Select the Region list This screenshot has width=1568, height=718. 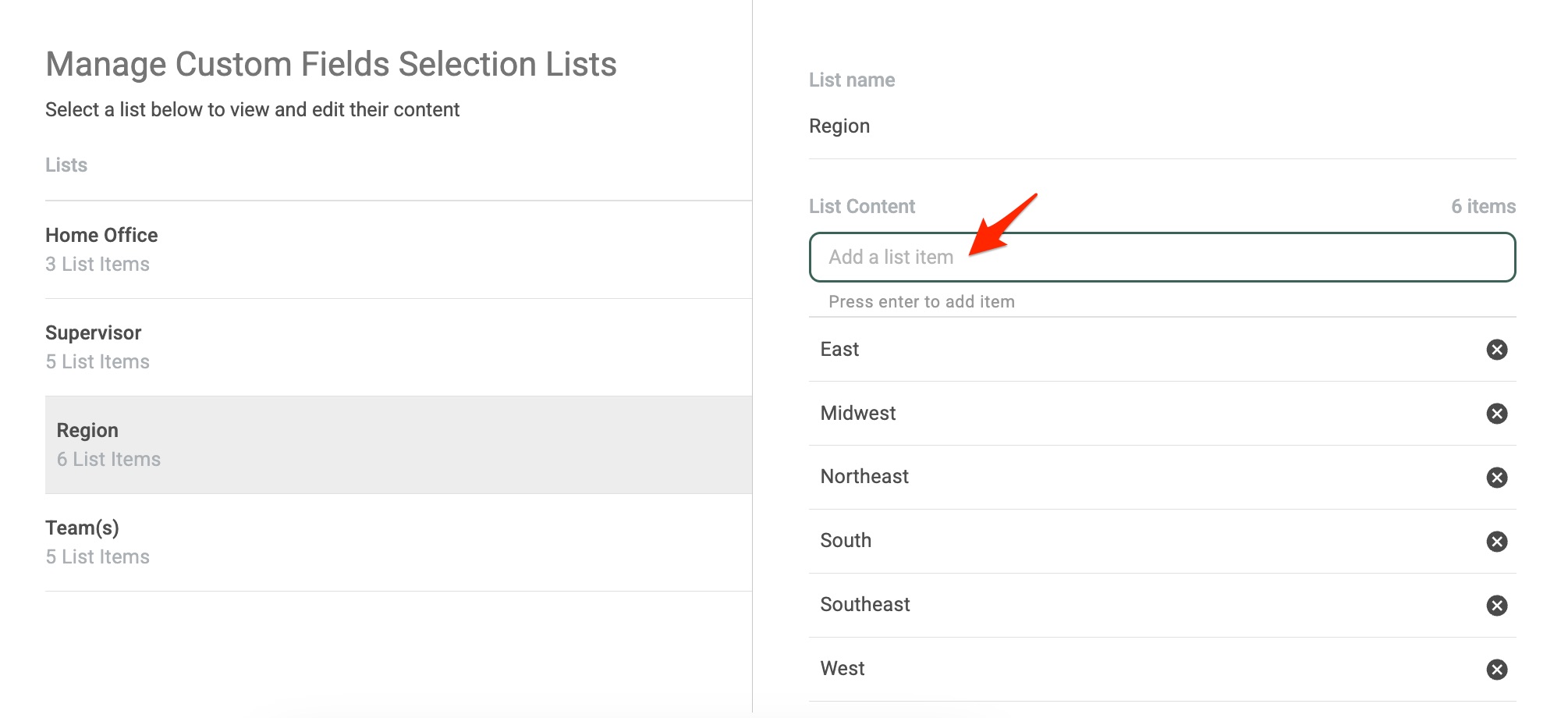pos(398,445)
